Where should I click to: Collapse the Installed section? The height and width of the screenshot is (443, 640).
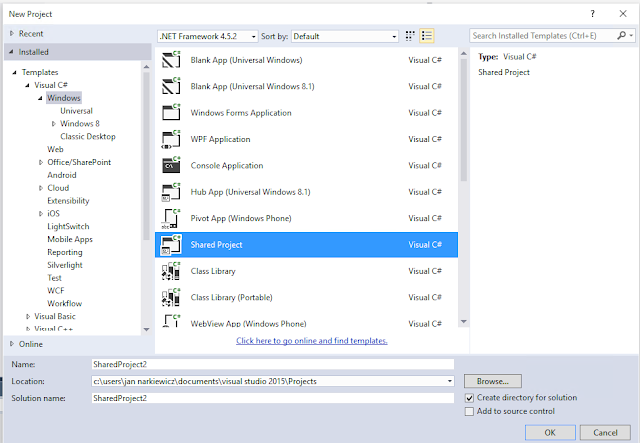point(11,52)
